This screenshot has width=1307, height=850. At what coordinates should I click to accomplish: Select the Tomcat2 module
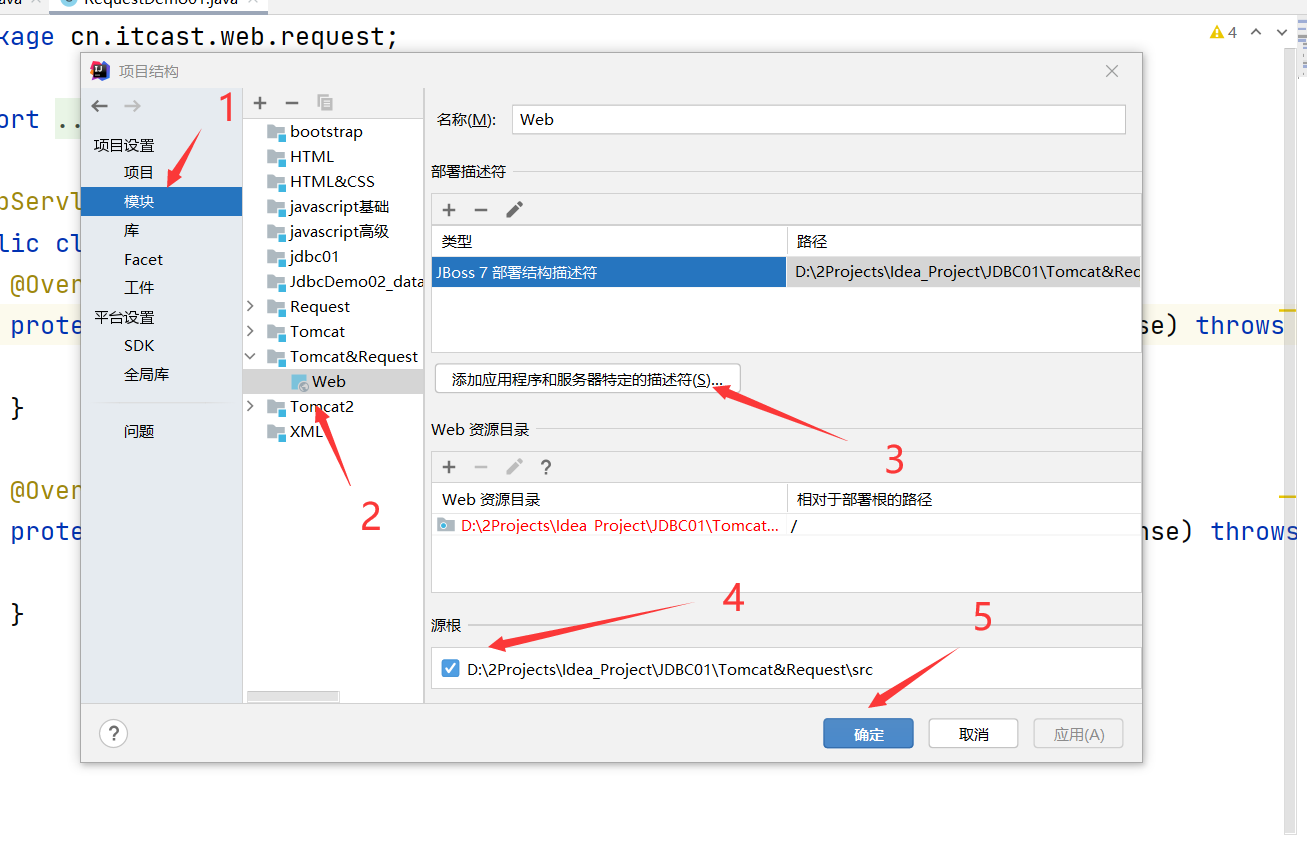(321, 406)
